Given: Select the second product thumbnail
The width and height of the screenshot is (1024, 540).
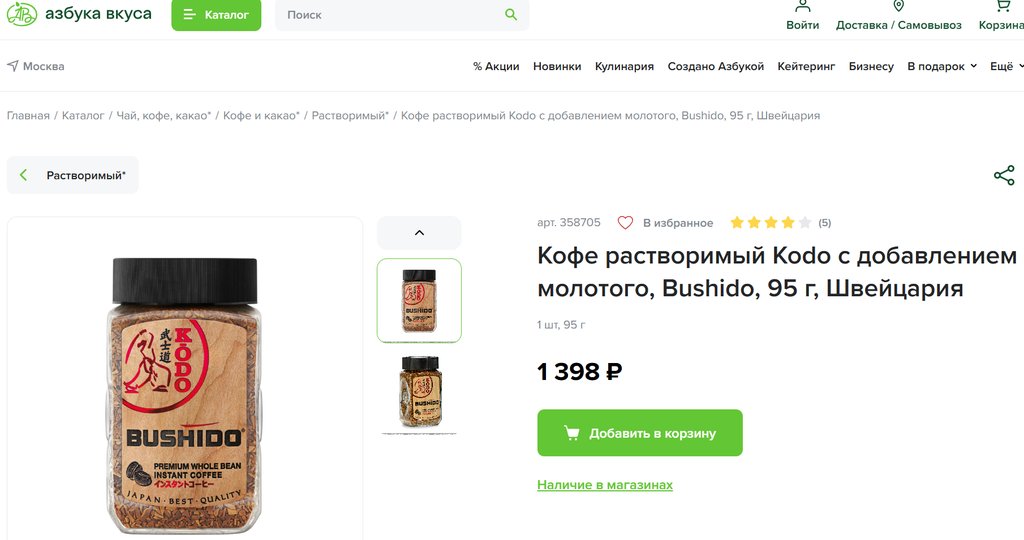Looking at the screenshot, I should pos(419,392).
